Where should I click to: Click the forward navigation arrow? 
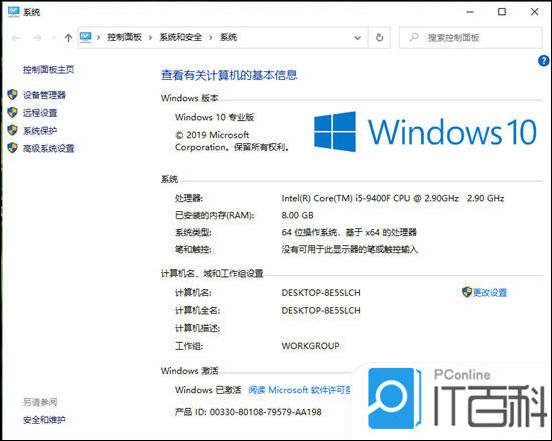click(37, 38)
